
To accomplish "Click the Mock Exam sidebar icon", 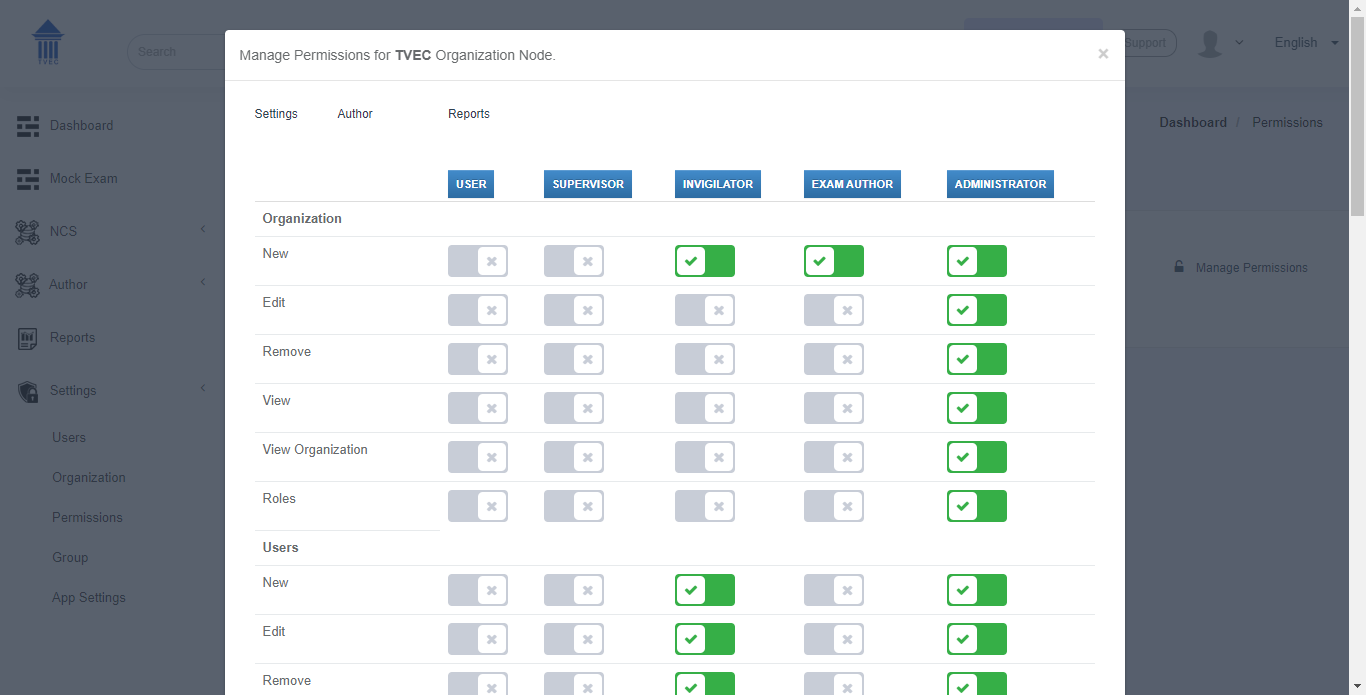I will (28, 179).
